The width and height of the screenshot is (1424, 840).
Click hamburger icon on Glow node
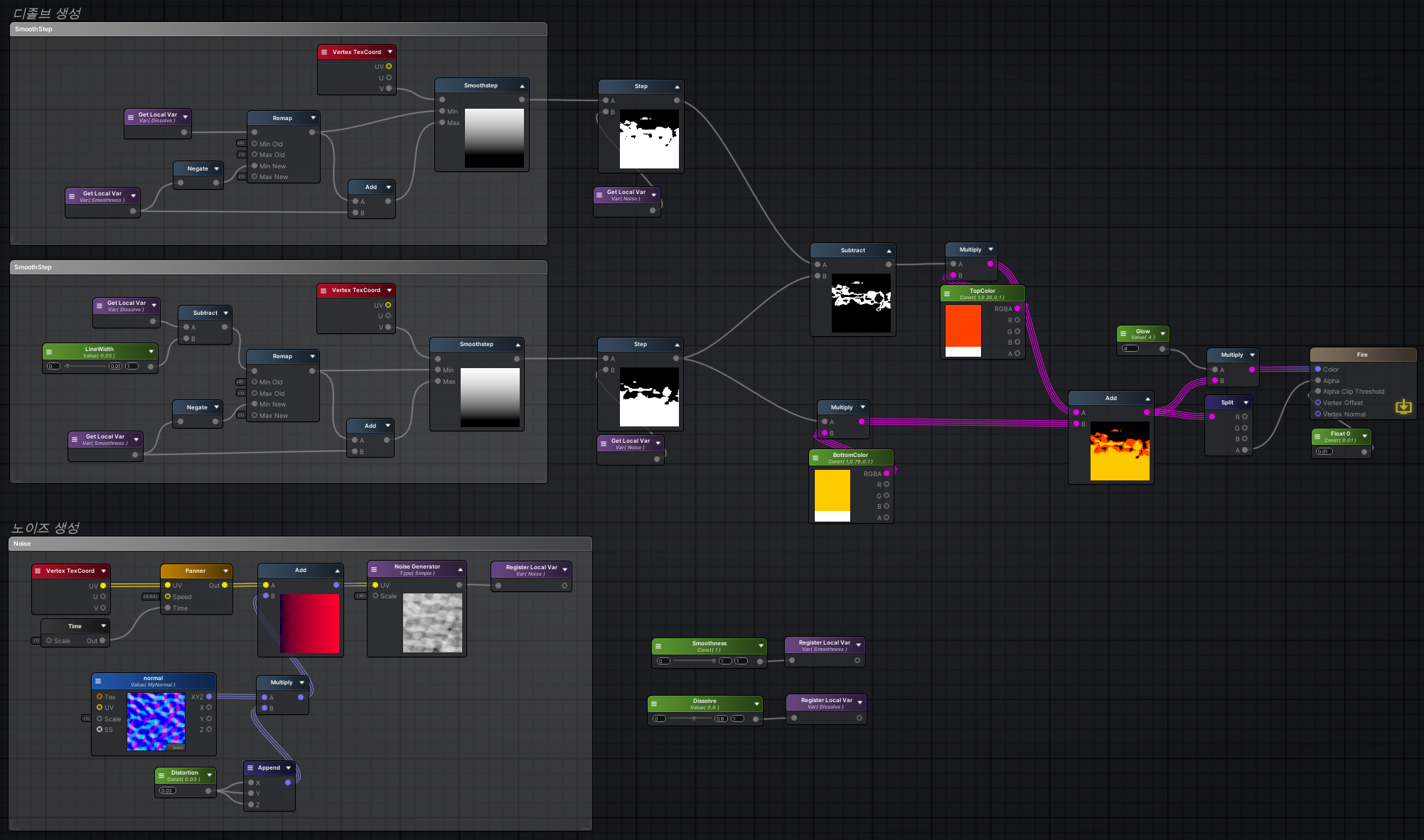pyautogui.click(x=1123, y=333)
